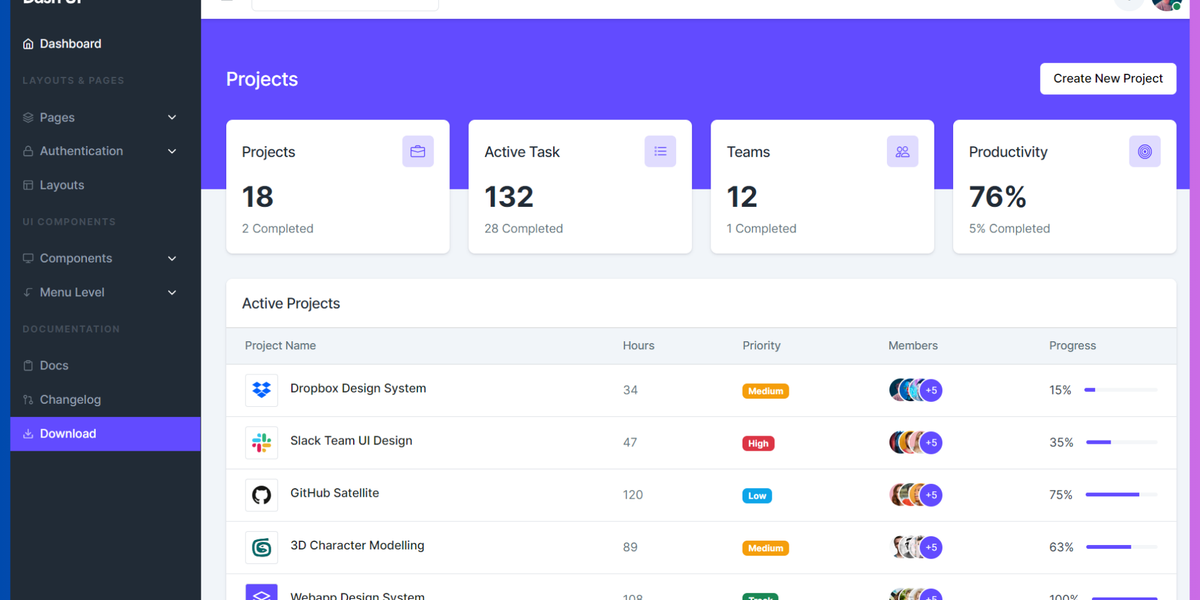
Task: Select Dashboard in the sidebar
Action: coord(70,43)
